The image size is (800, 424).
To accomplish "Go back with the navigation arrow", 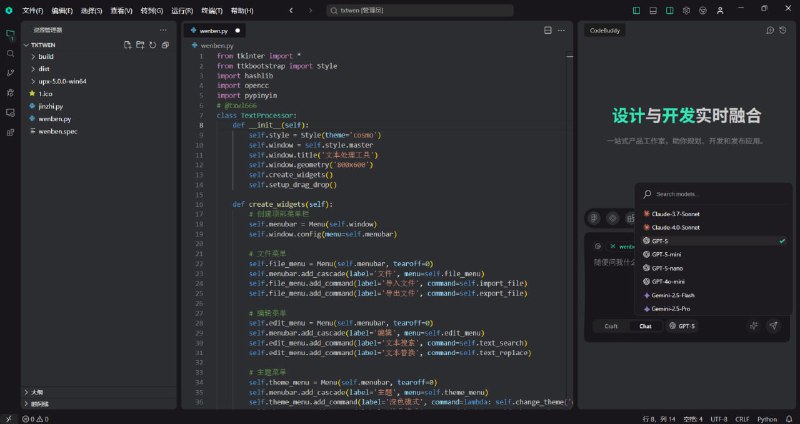I will [291, 10].
